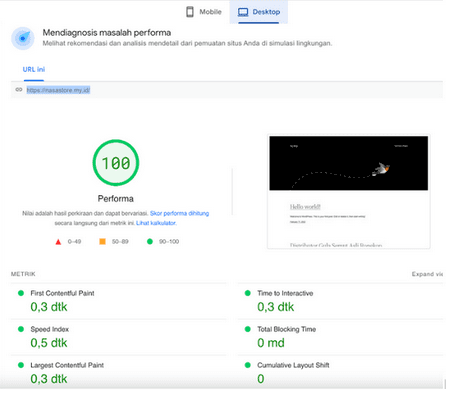This screenshot has width=468, height=396.
Task: Click the Total Blocking Time metric label
Action: 287,329
